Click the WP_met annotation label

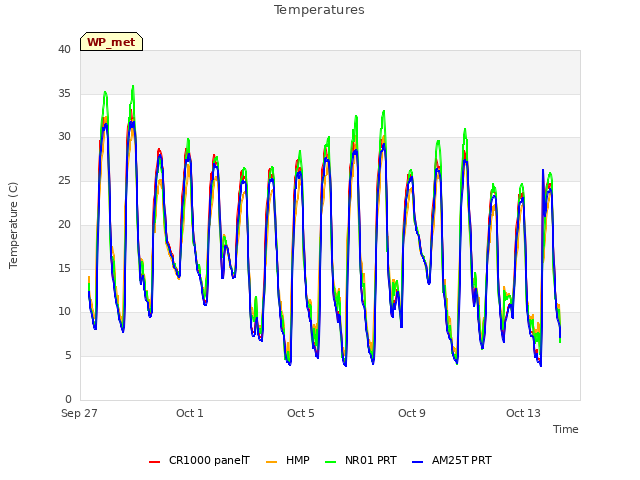pyautogui.click(x=111, y=42)
